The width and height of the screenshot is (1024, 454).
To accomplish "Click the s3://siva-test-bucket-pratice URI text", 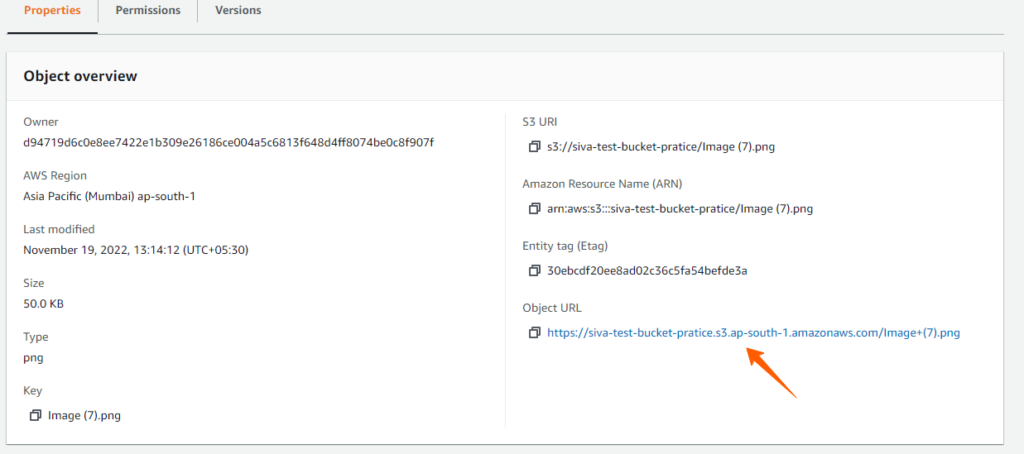I will (x=661, y=147).
